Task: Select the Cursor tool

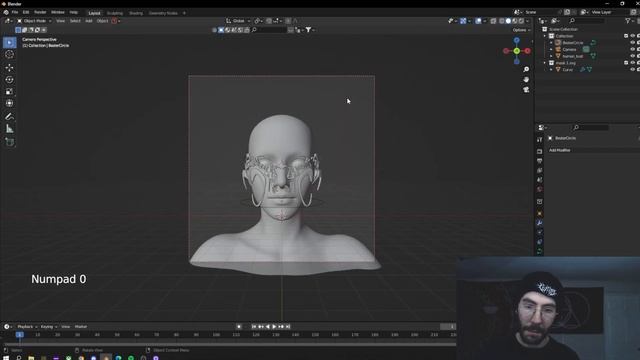Action: (x=9, y=54)
